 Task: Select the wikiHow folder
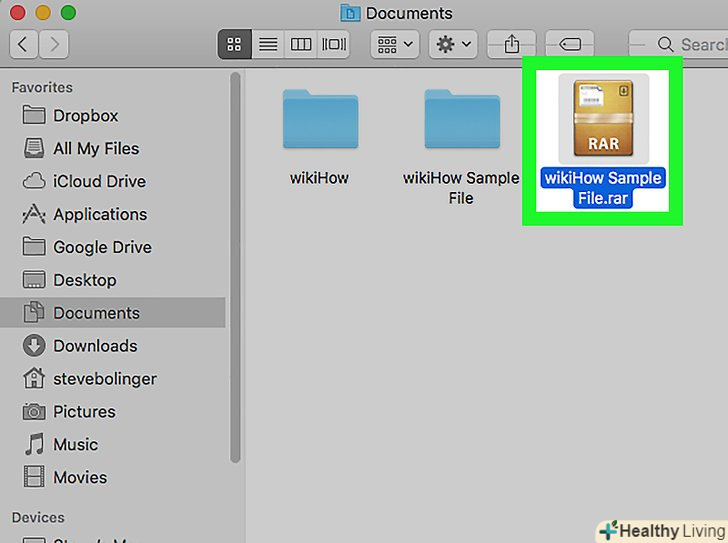[x=320, y=119]
